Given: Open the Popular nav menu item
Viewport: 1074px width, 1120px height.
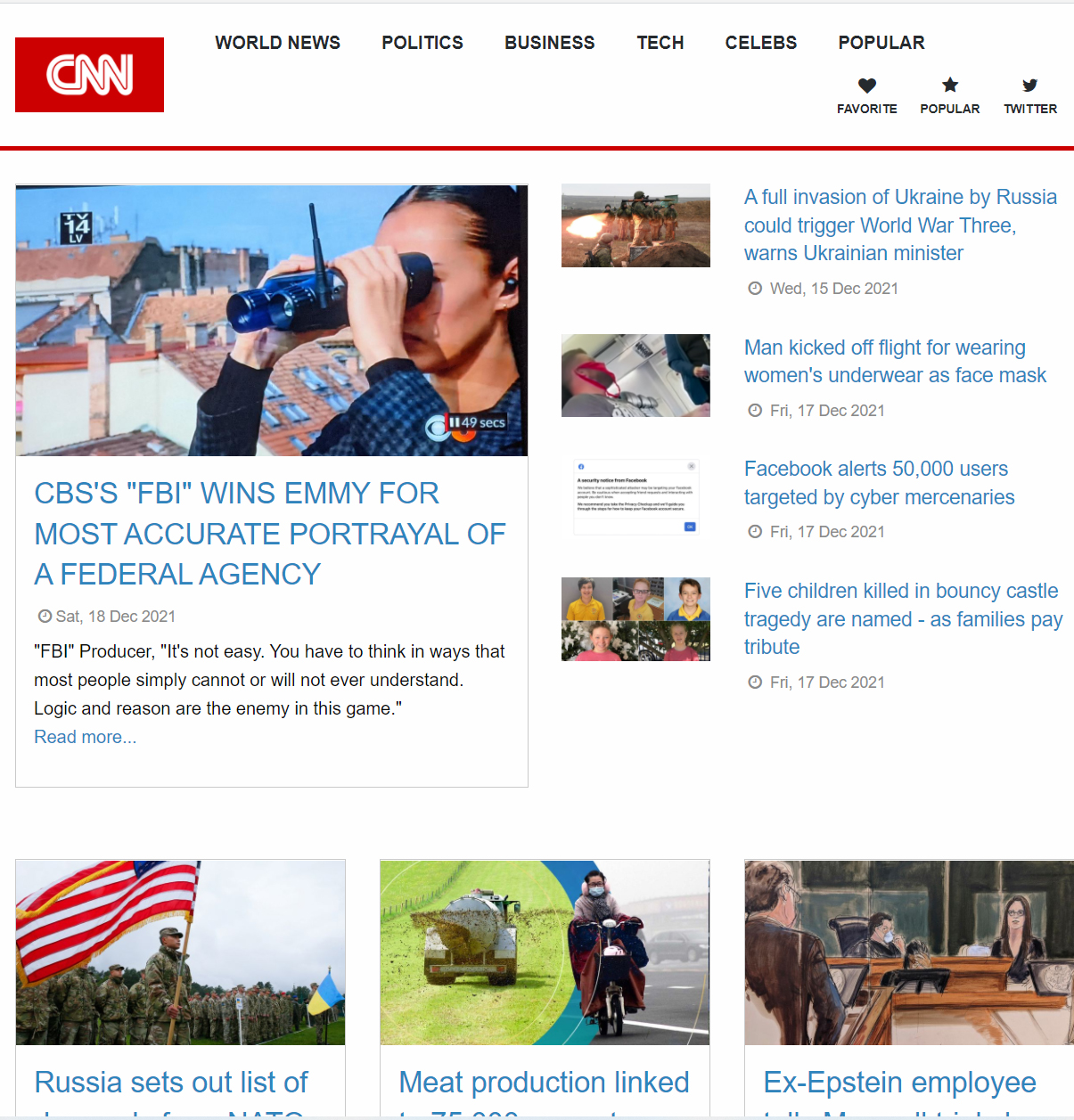Looking at the screenshot, I should [x=881, y=43].
